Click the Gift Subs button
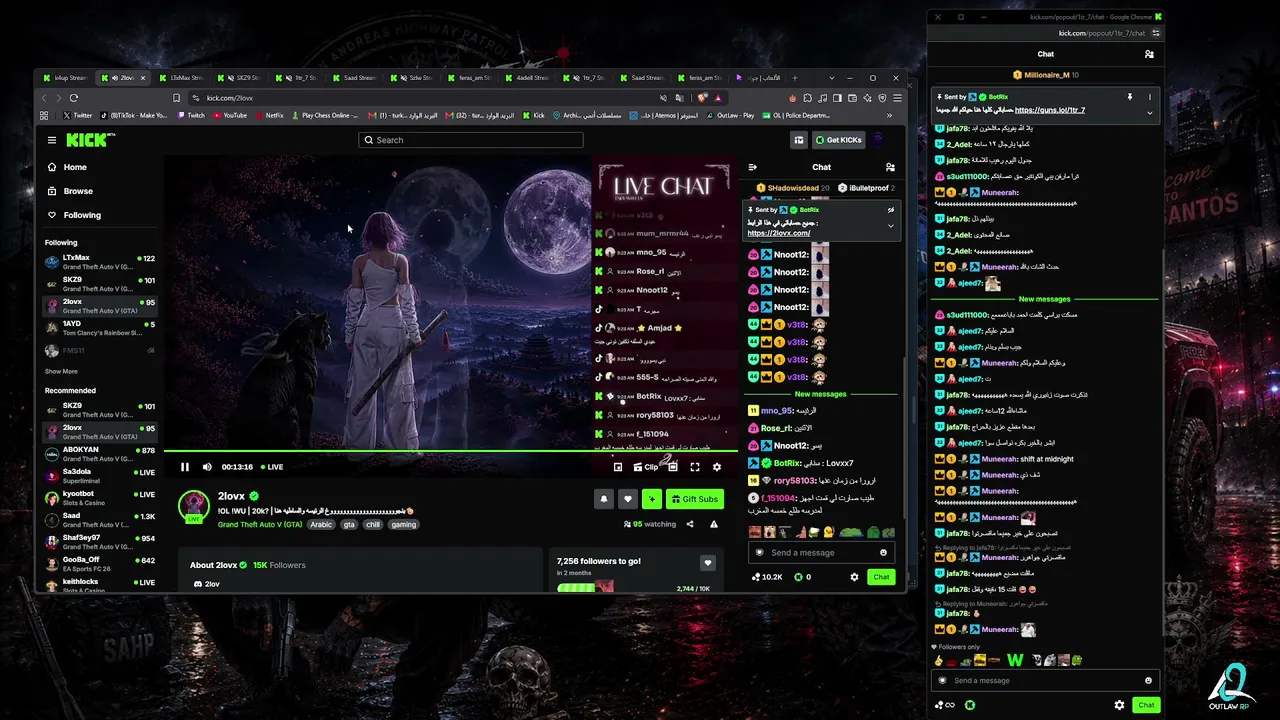 pyautogui.click(x=695, y=499)
